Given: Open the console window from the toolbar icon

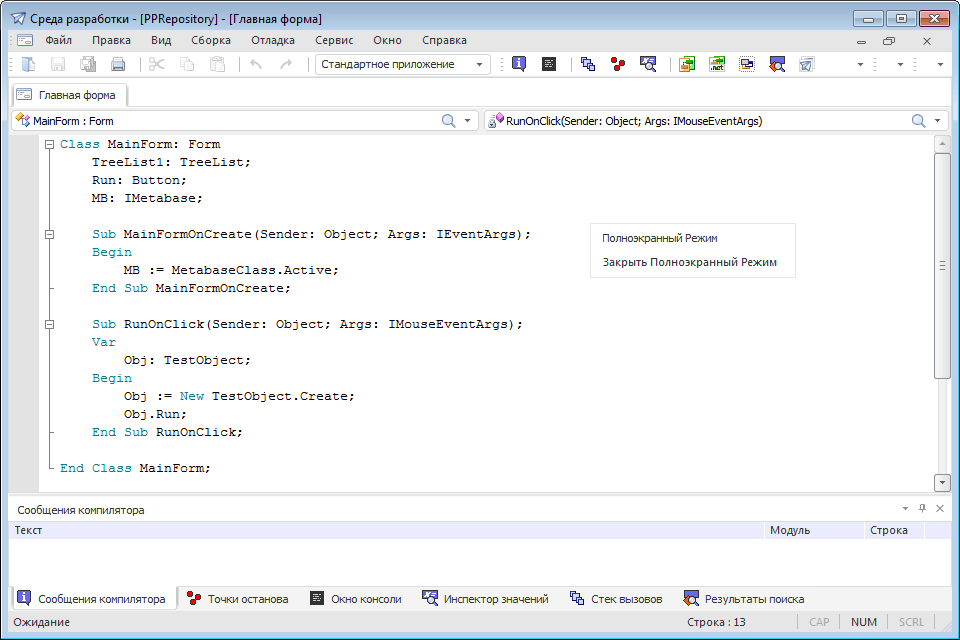Looking at the screenshot, I should pyautogui.click(x=548, y=64).
